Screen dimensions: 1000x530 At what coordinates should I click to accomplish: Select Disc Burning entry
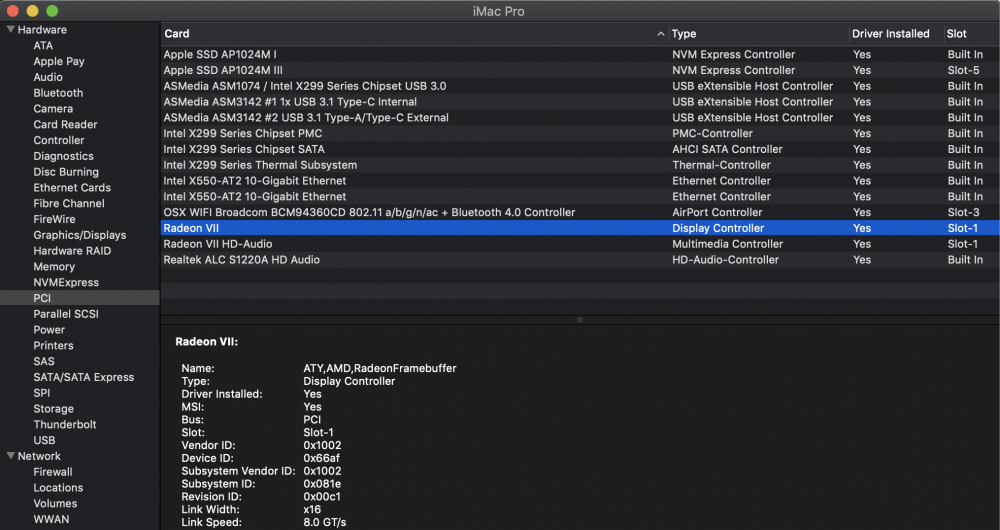click(x=66, y=172)
